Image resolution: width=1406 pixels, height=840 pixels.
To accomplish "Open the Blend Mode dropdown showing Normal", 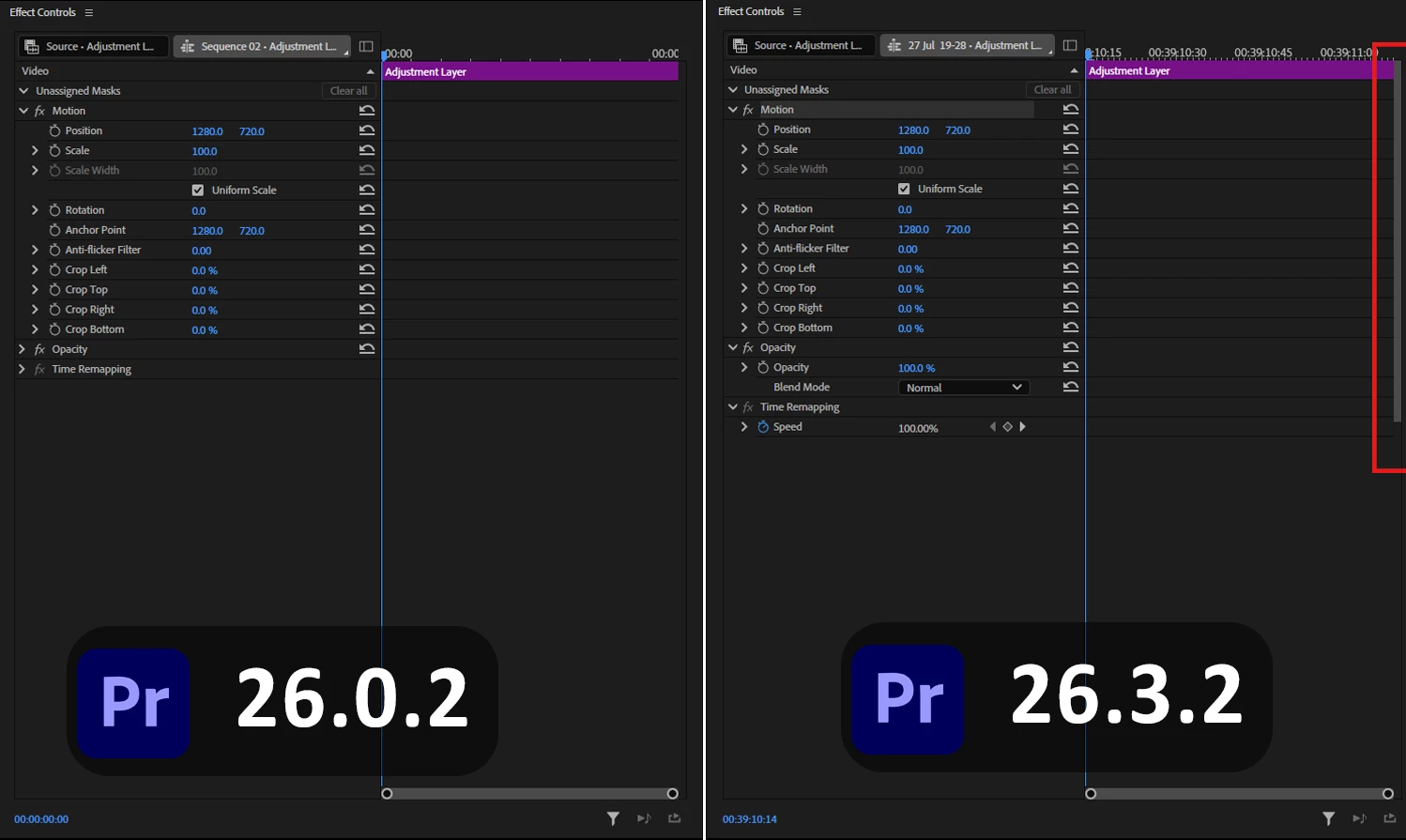I will pyautogui.click(x=964, y=388).
